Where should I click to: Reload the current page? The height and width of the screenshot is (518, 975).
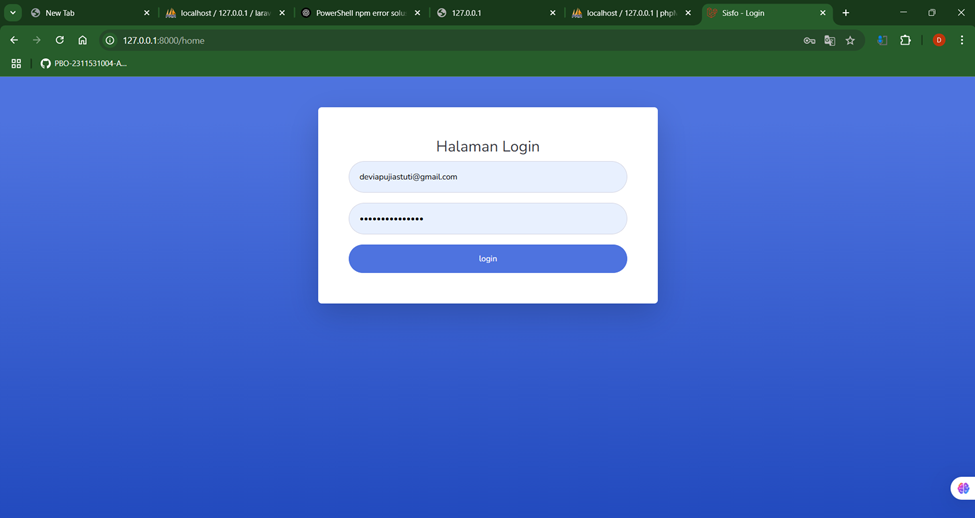59,40
